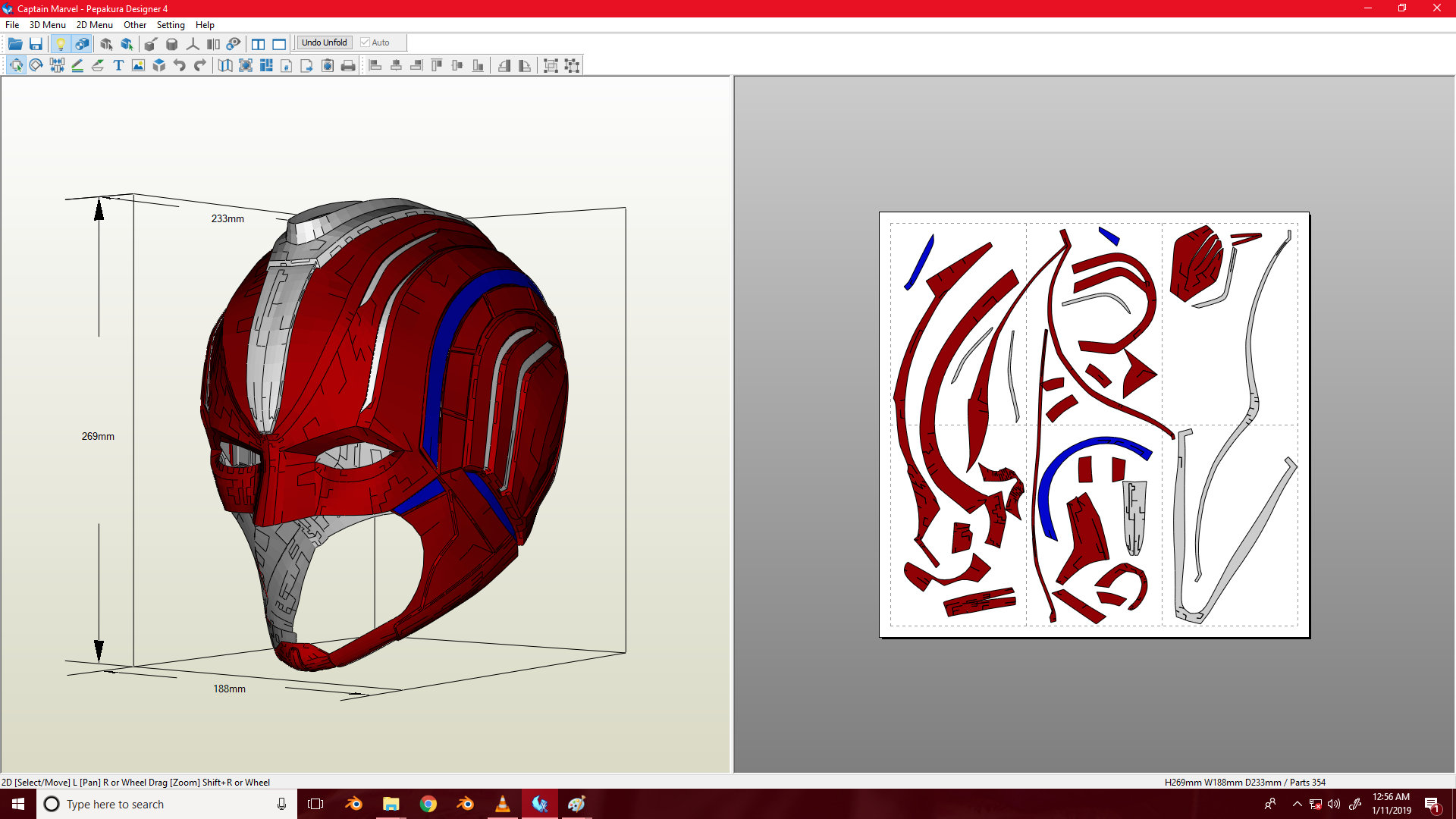Click the group parts bounding box icon
Viewport: 1456px width, 819px height.
[x=551, y=65]
